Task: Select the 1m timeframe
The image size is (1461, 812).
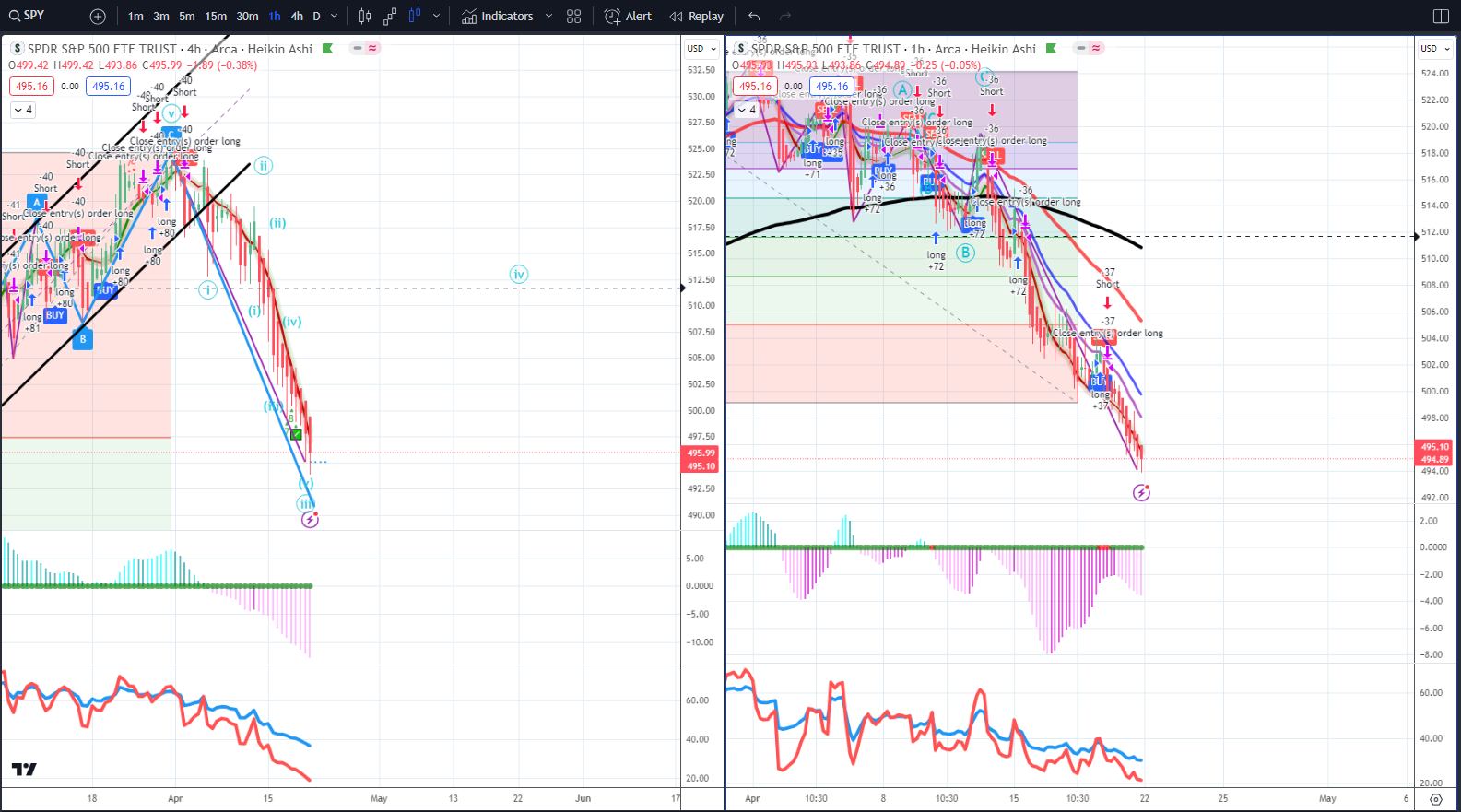Action: point(135,17)
